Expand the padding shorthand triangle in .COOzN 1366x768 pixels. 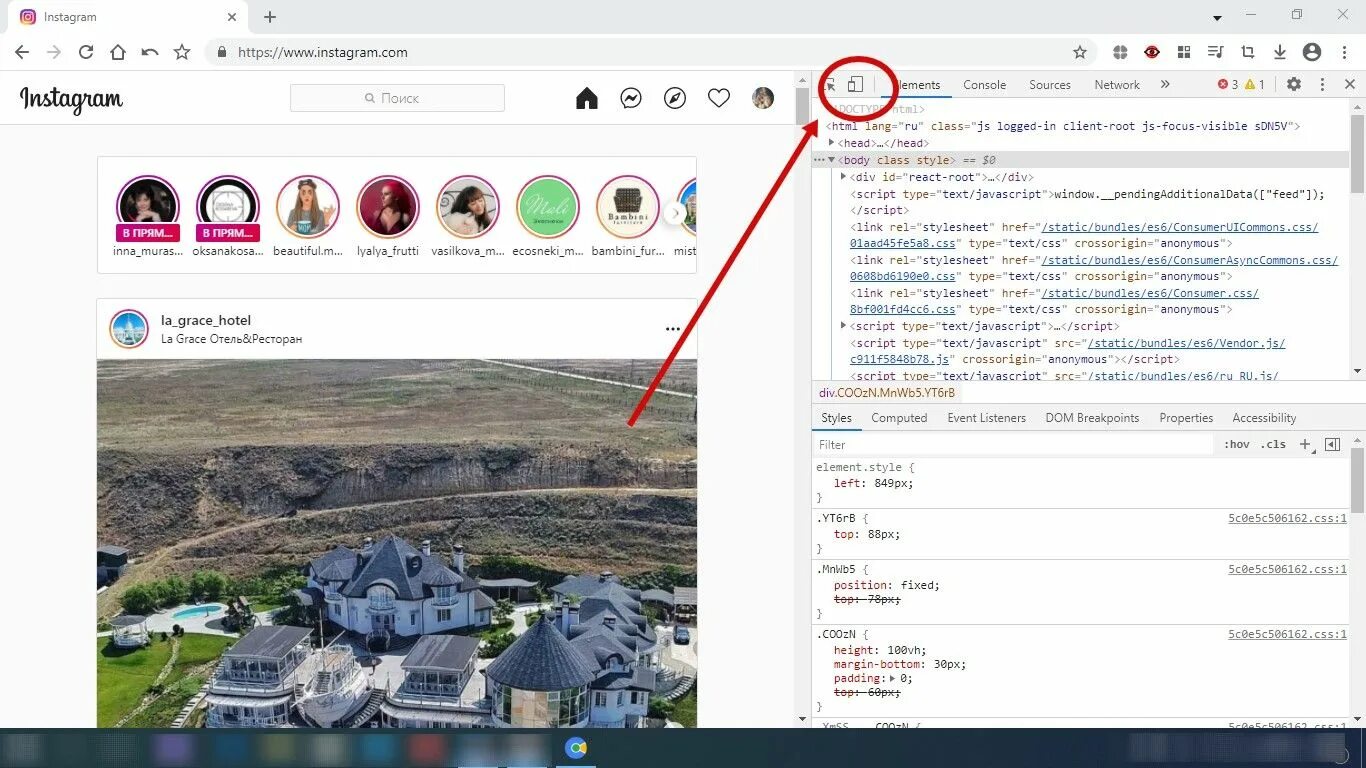tap(893, 678)
